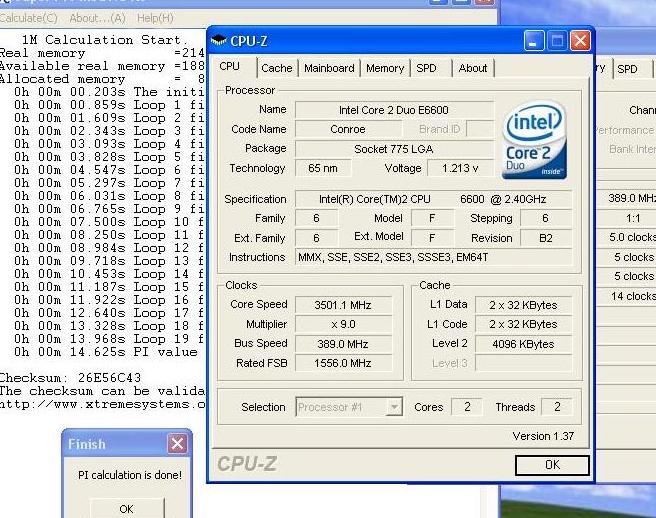Minimize the CPU-Z window
The width and height of the screenshot is (656, 518).
point(534,41)
